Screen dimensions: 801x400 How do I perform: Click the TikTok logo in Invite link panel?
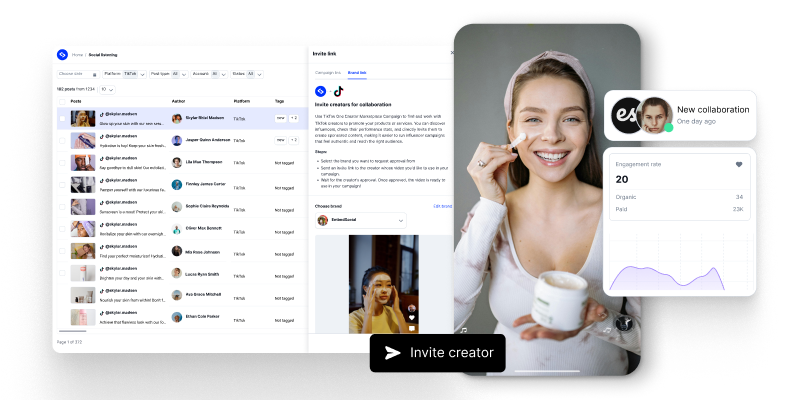337,90
